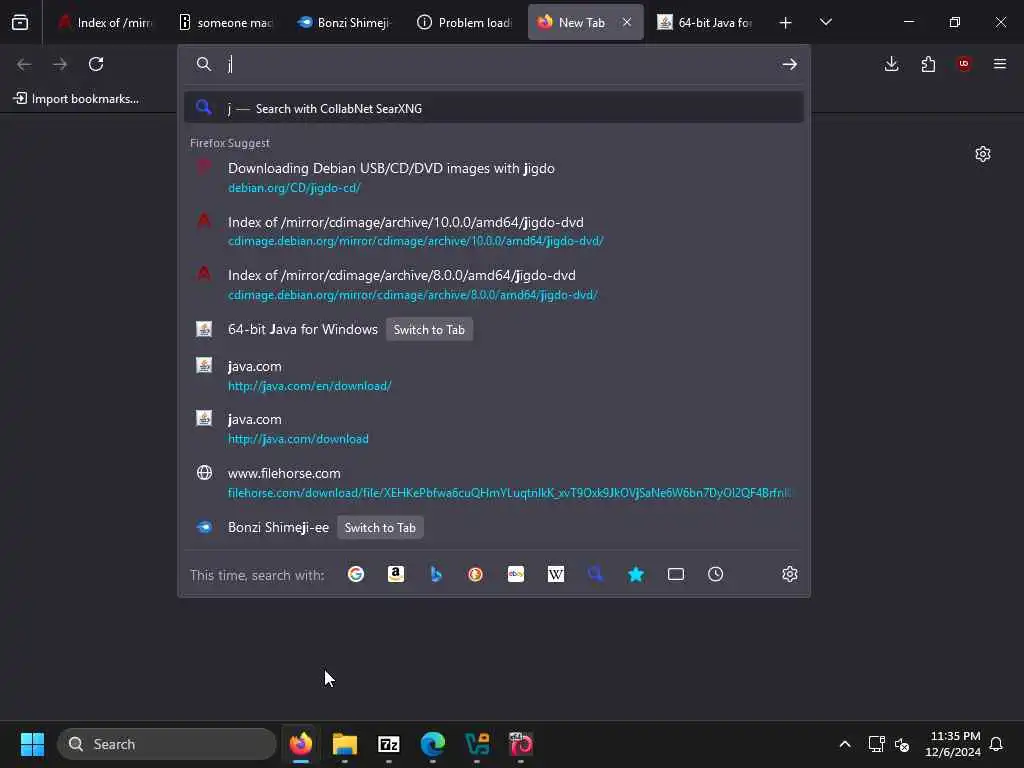Click Switch to Tab for 64-bit Java
This screenshot has width=1024, height=768.
[x=429, y=330]
